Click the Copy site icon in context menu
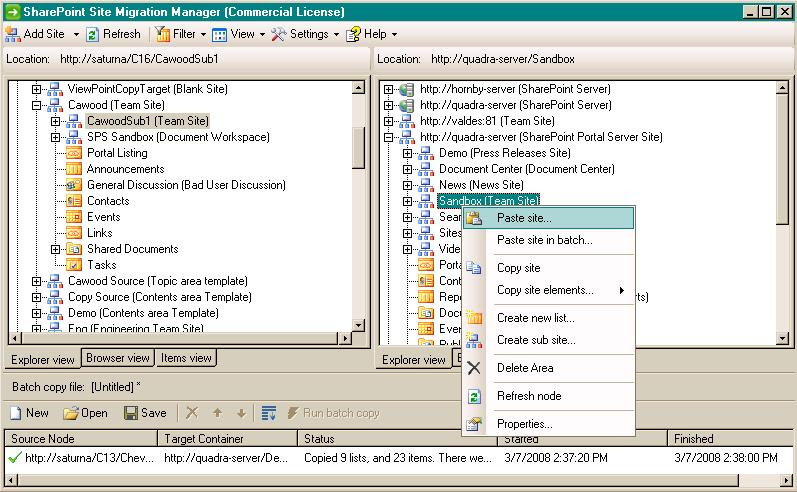The image size is (797, 492). 474,267
